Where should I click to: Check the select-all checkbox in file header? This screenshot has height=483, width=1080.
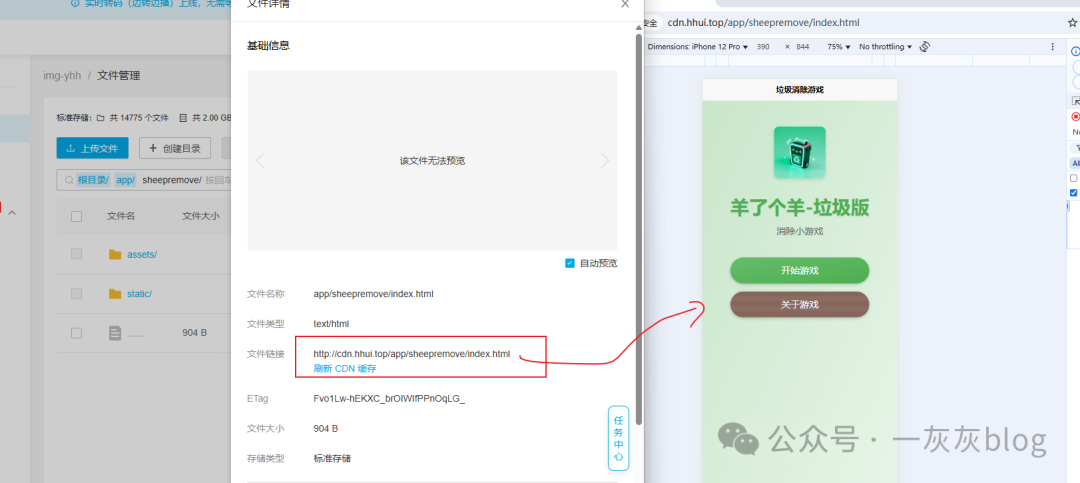[x=77, y=216]
